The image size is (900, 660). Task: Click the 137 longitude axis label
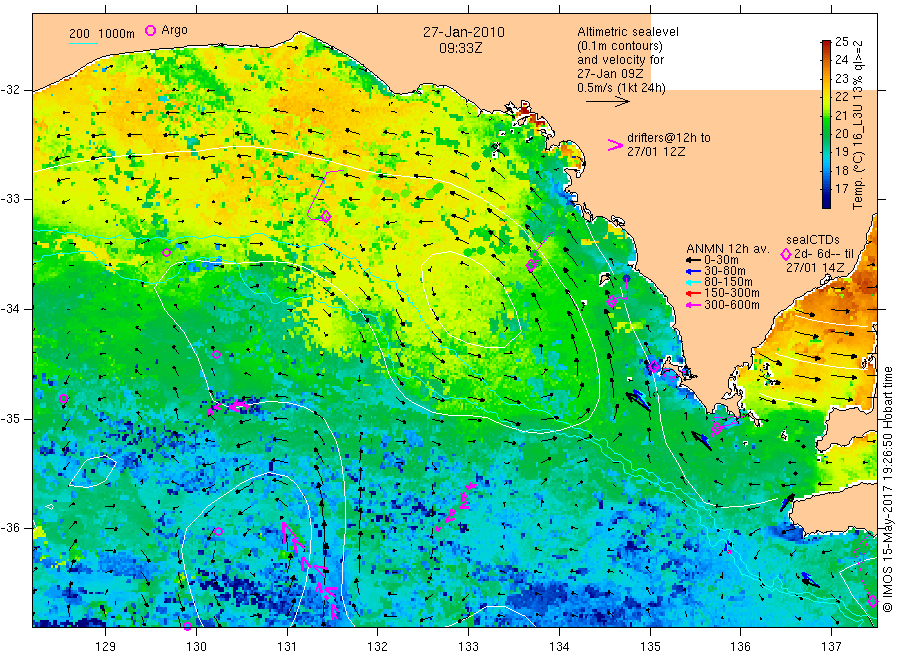coord(832,647)
